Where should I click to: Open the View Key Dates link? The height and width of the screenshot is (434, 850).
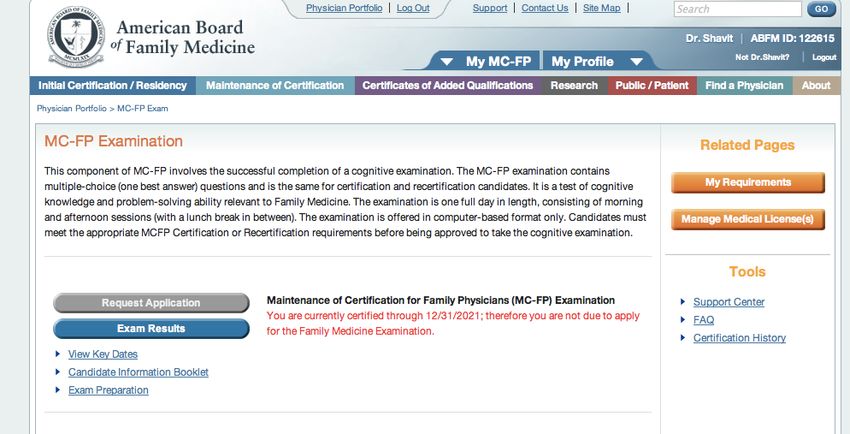click(x=103, y=354)
